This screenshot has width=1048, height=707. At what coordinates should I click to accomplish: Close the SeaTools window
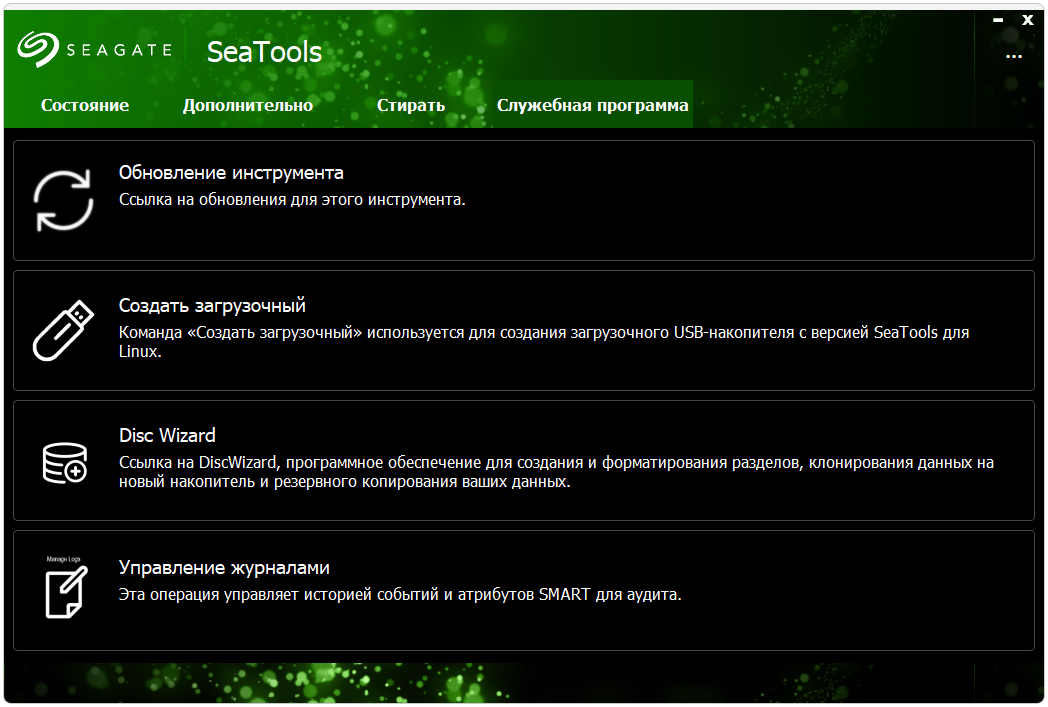[x=1027, y=20]
